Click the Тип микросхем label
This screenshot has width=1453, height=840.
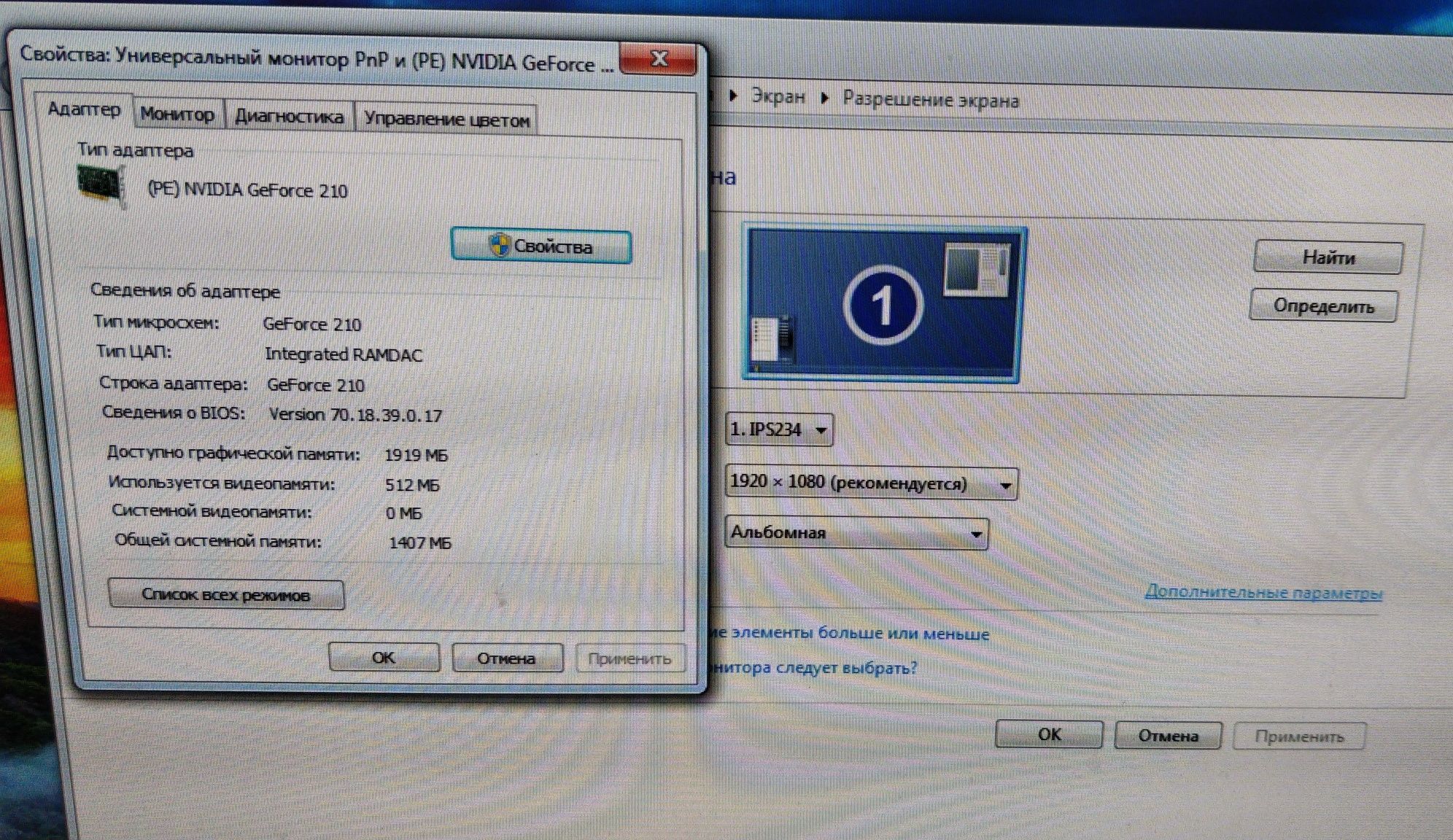[156, 322]
